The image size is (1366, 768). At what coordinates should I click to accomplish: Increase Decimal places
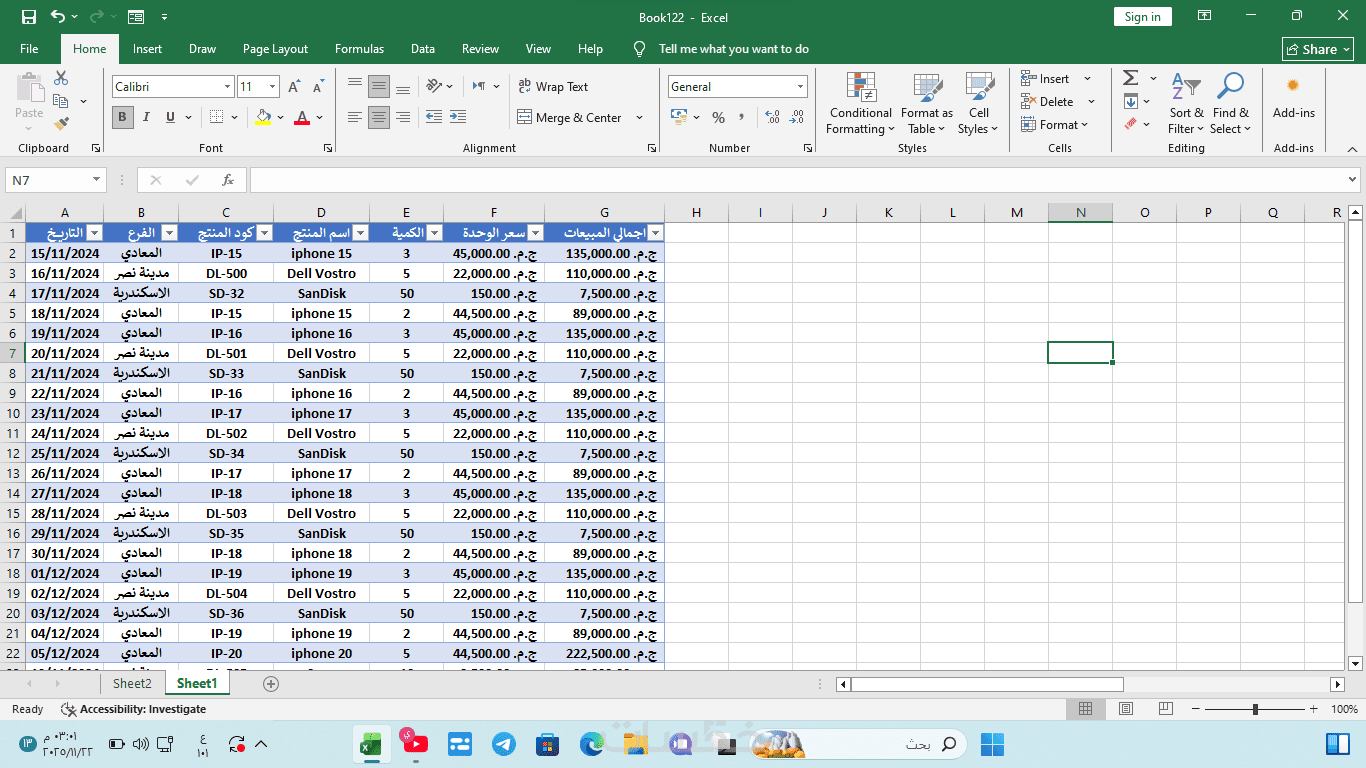(772, 117)
